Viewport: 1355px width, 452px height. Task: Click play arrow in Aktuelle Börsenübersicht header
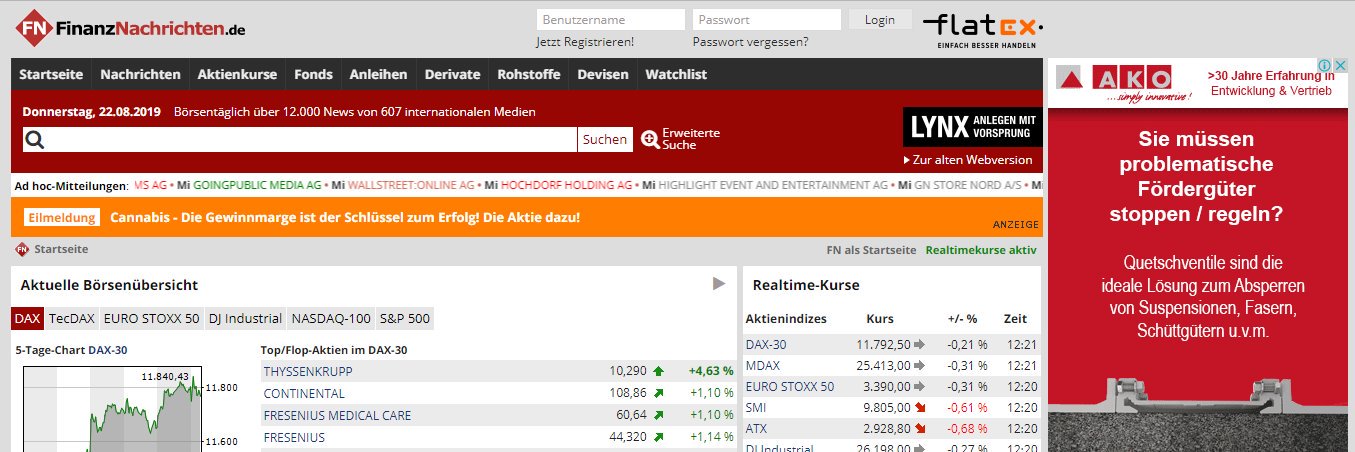[719, 284]
